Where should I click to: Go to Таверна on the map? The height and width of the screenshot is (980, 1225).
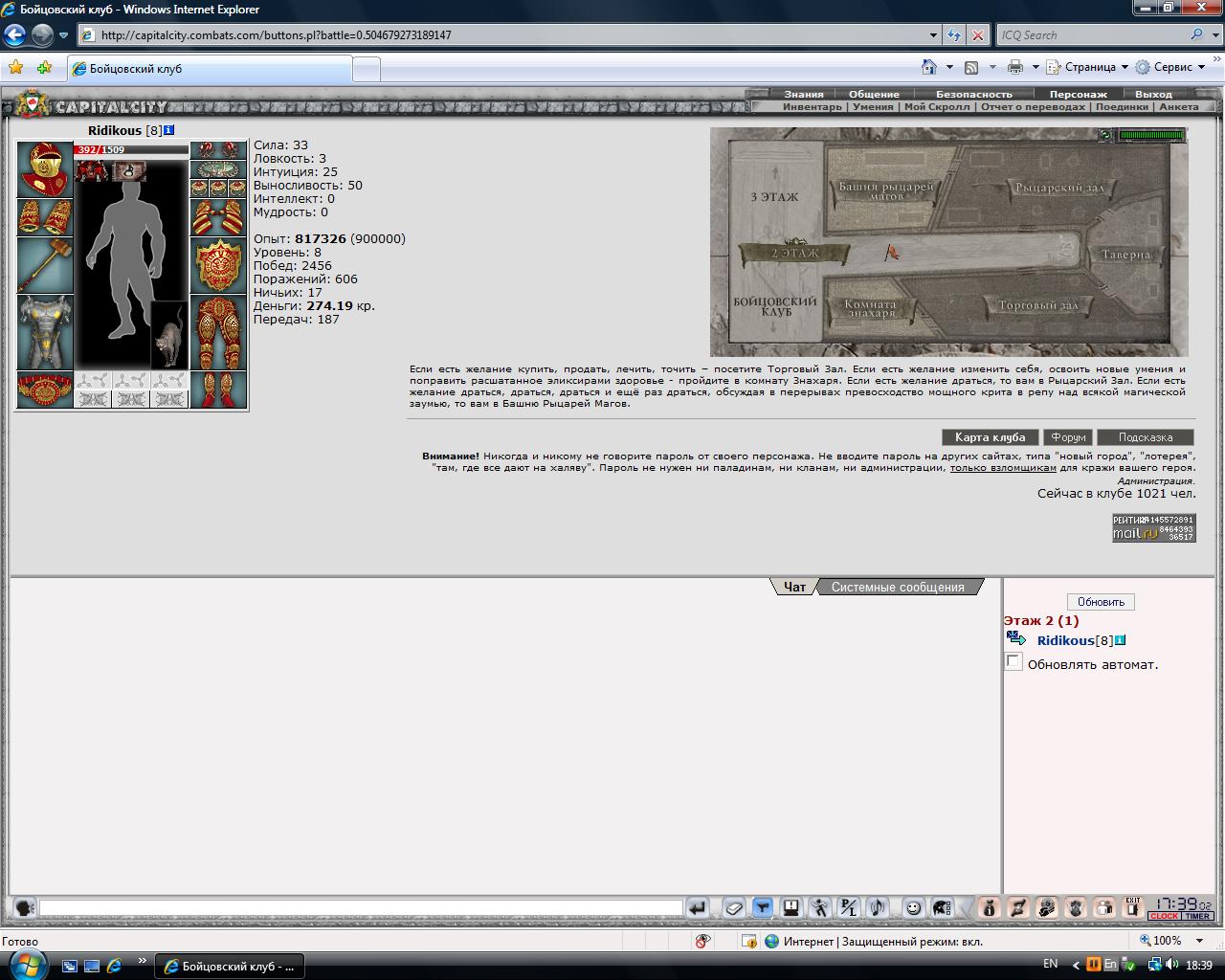click(1125, 255)
